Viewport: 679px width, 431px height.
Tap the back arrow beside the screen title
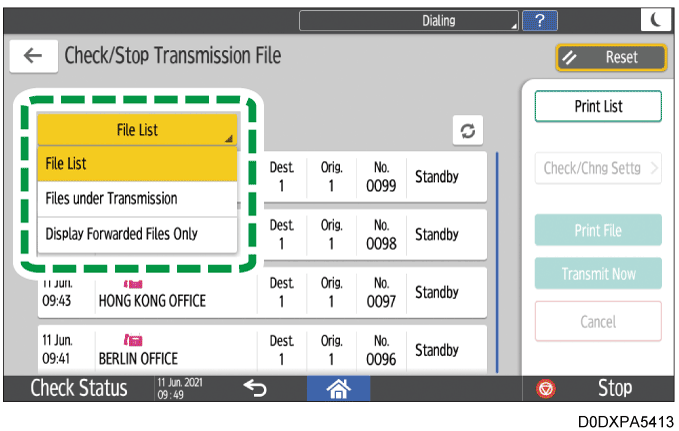point(33,56)
